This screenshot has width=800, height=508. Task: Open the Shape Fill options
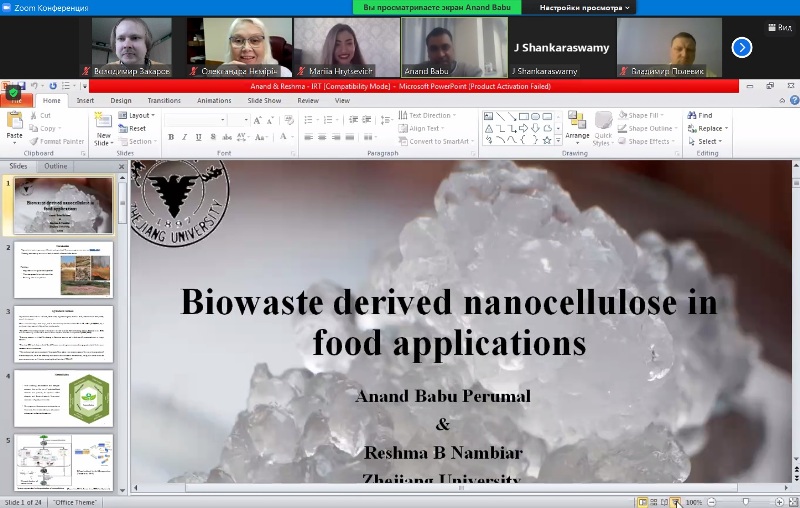tap(641, 115)
